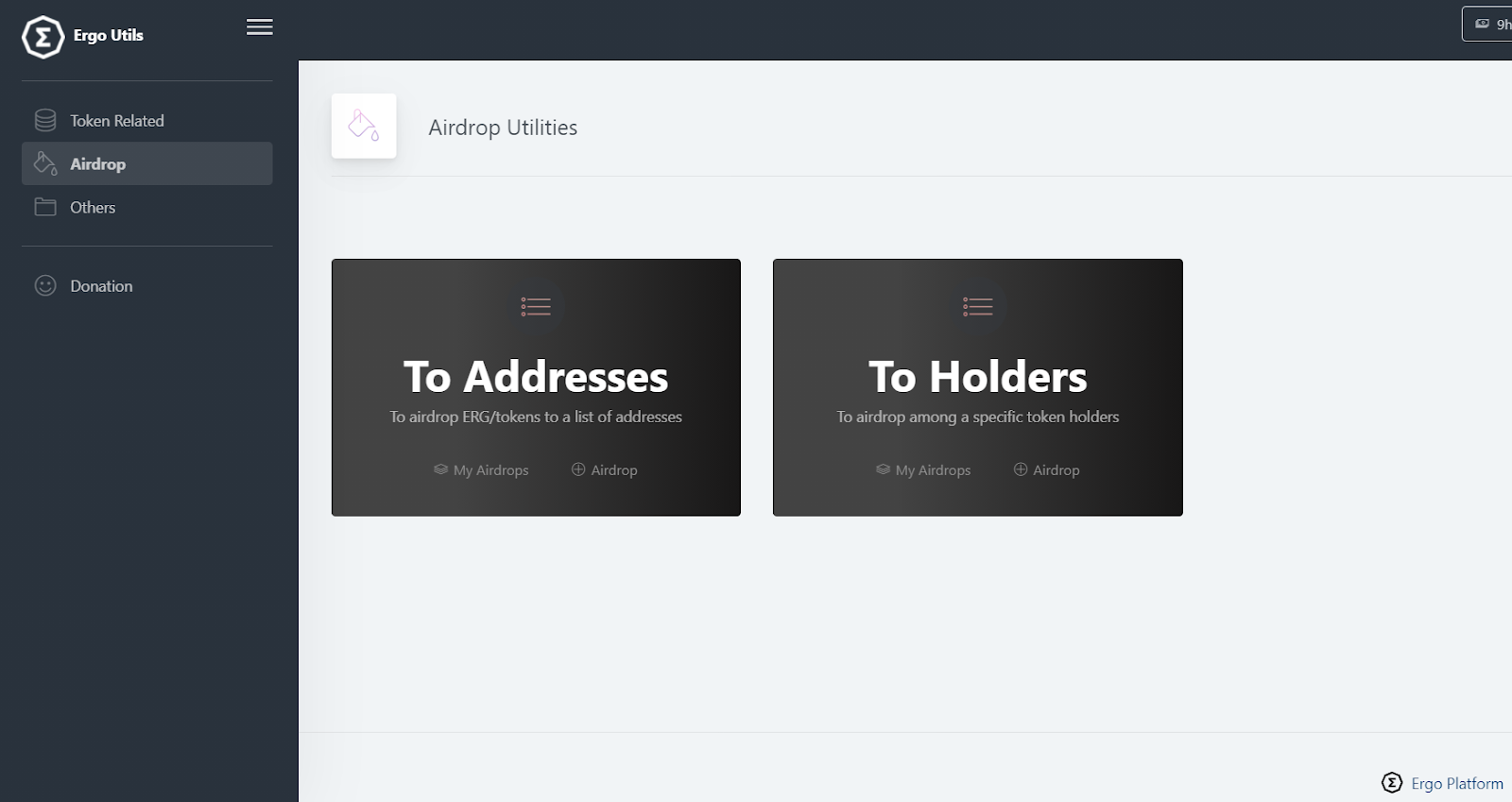This screenshot has height=802, width=1512.
Task: Click the Ergo Utils brand text
Action: click(109, 35)
